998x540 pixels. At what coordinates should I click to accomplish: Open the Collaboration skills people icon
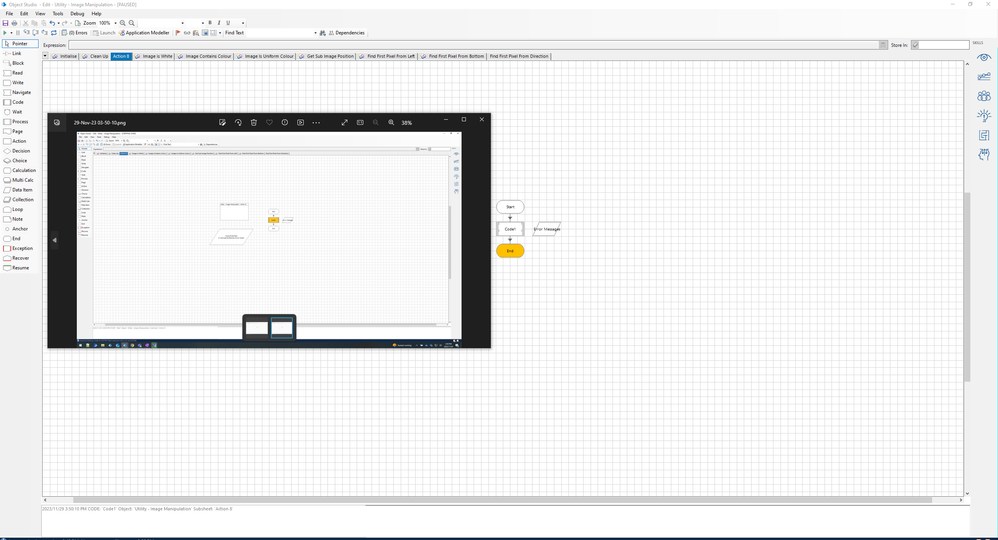pos(984,97)
